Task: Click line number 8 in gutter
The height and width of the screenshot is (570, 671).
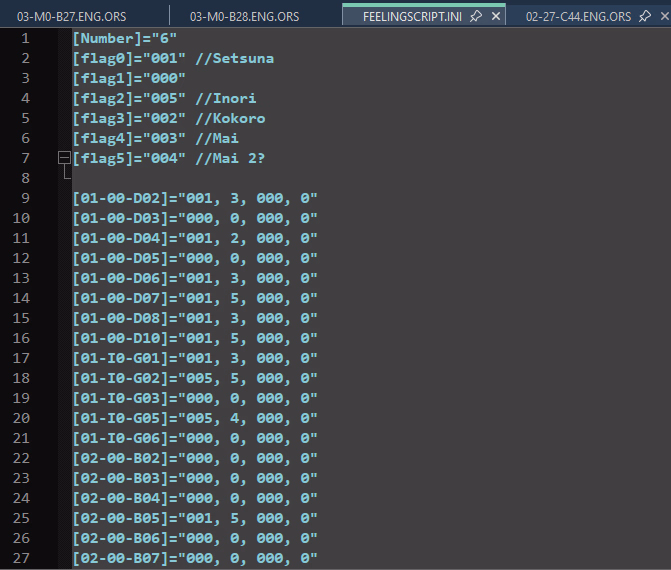Action: tap(25, 178)
